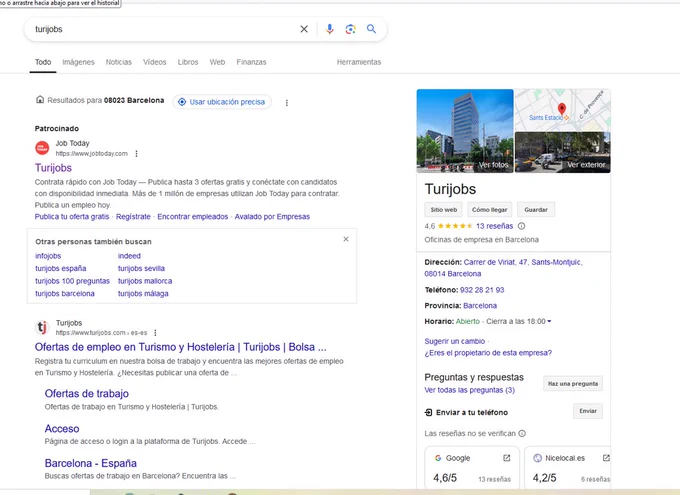680x495 pixels.
Task: Close the 'Otras personas también buscan' box
Action: point(346,239)
